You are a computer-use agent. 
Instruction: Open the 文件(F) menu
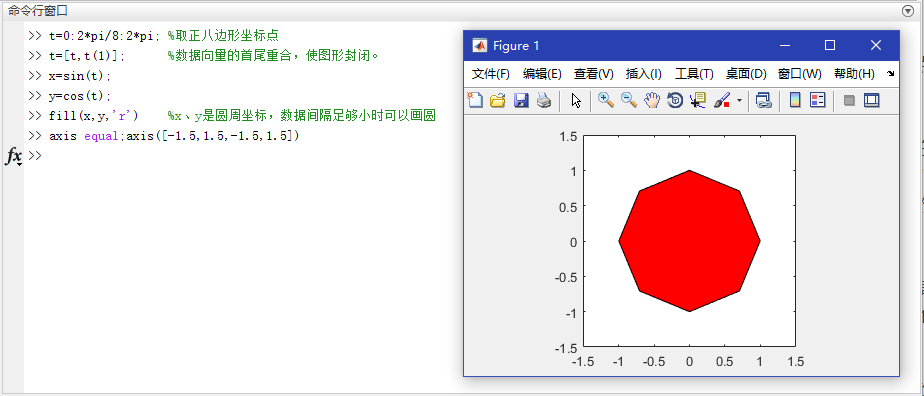(x=491, y=74)
